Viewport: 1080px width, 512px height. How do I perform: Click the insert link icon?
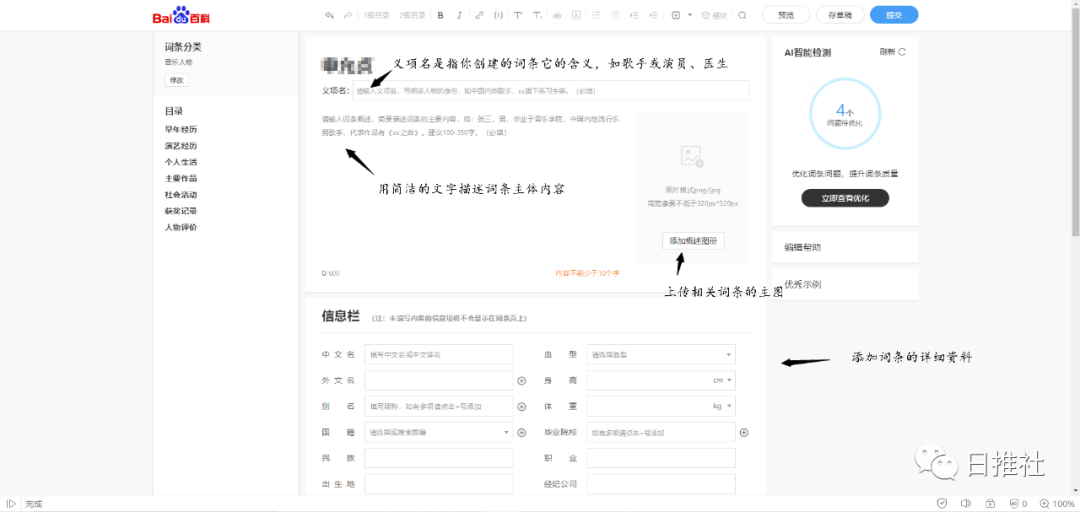pyautogui.click(x=479, y=15)
